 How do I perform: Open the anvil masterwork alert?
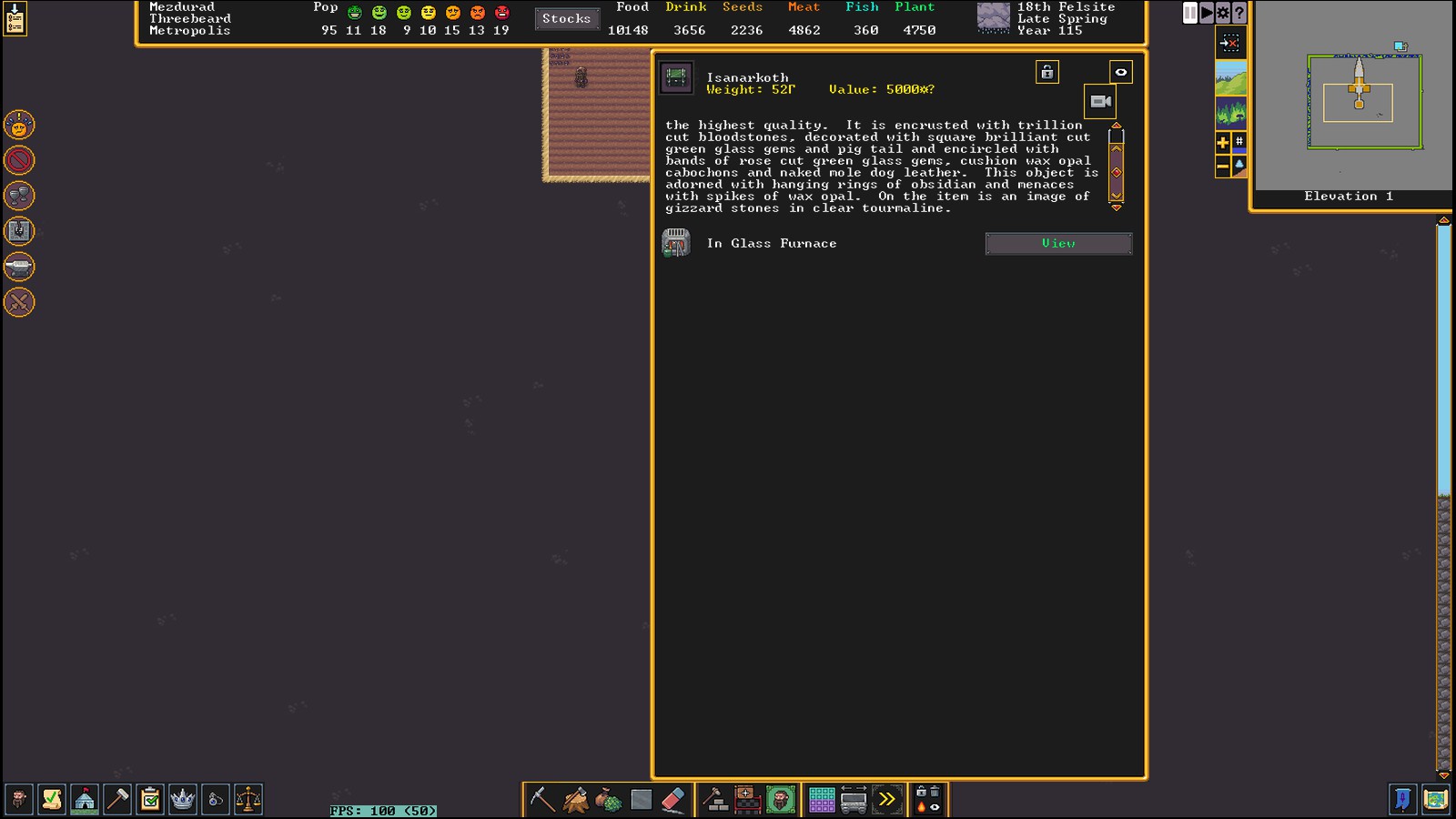tap(19, 267)
